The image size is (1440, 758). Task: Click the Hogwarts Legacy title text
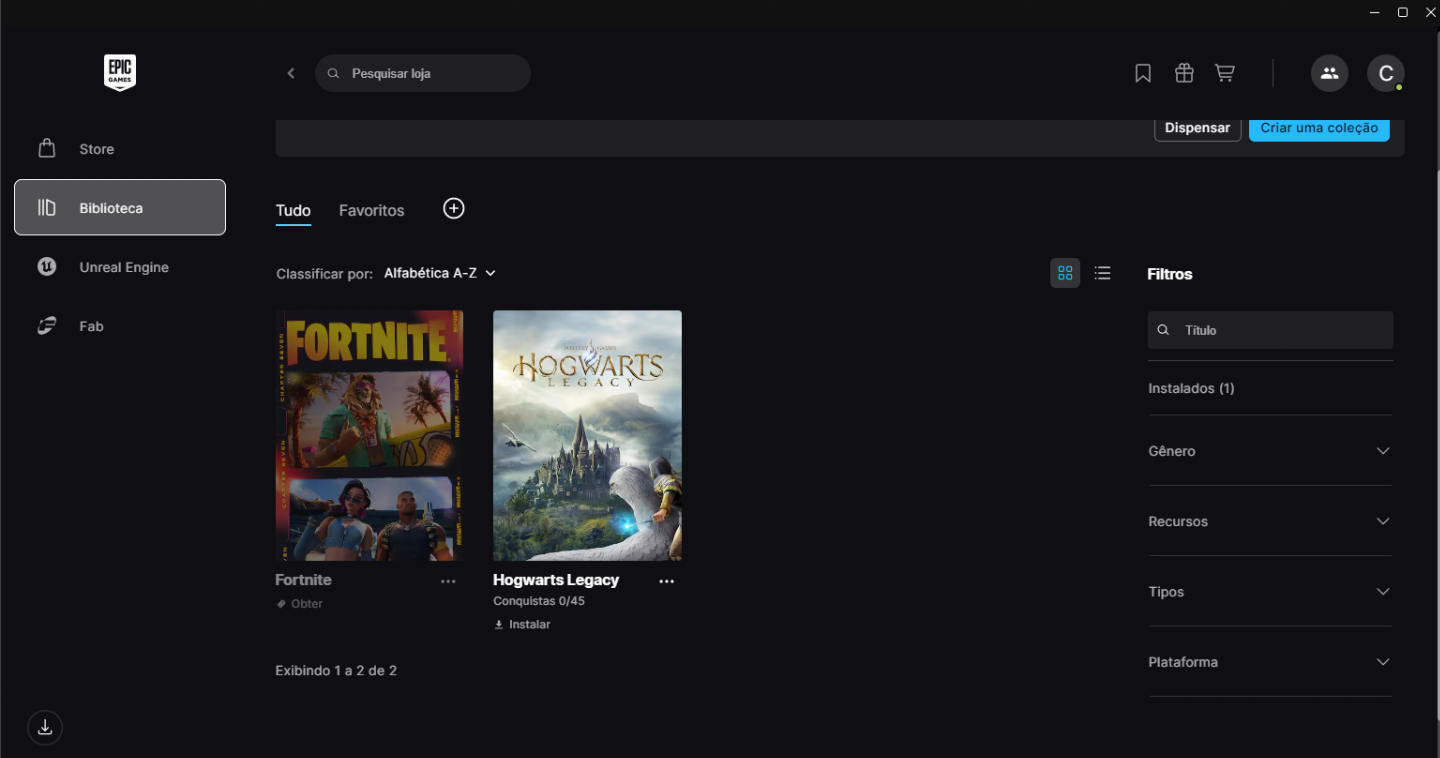pyautogui.click(x=556, y=580)
